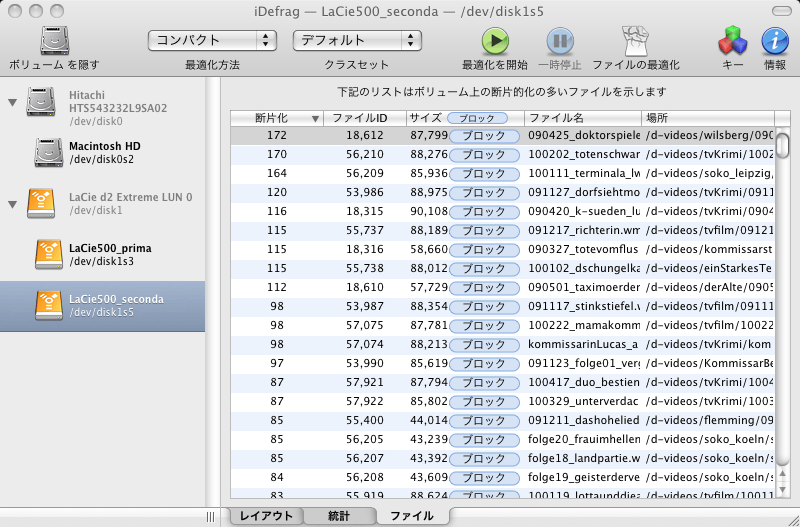Screen dimensions: 800x527
Task: Click the ボリュームを隠す drive icon
Action: coord(55,41)
